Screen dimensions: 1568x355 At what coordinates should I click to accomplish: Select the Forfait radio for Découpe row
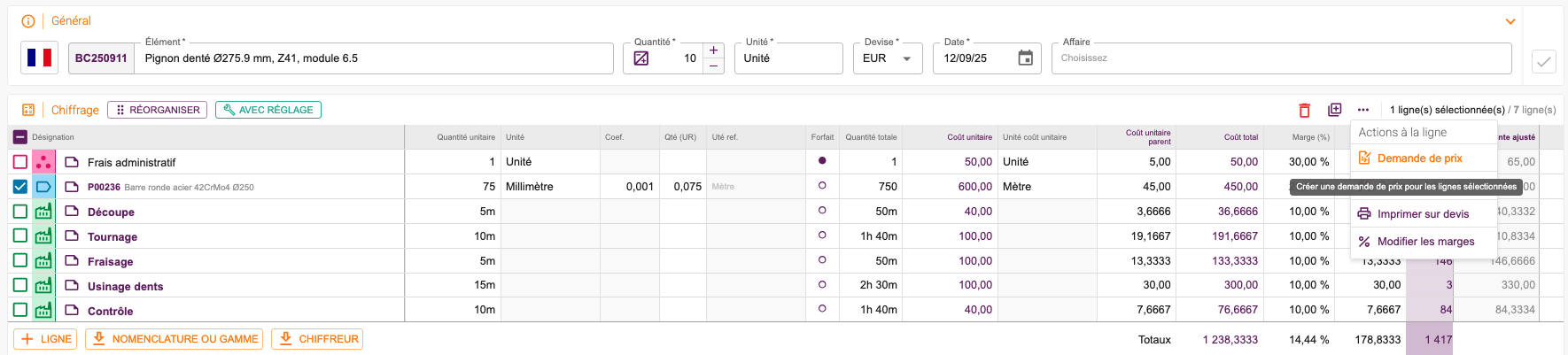(822, 211)
